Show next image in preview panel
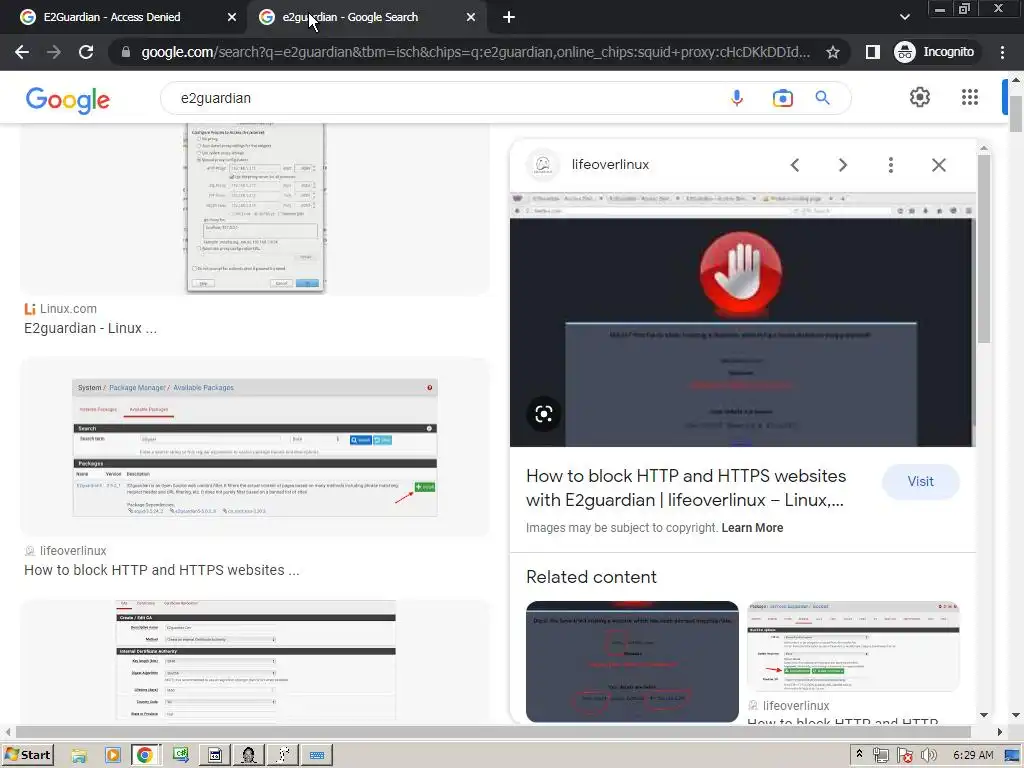Viewport: 1024px width, 768px height. coord(842,165)
